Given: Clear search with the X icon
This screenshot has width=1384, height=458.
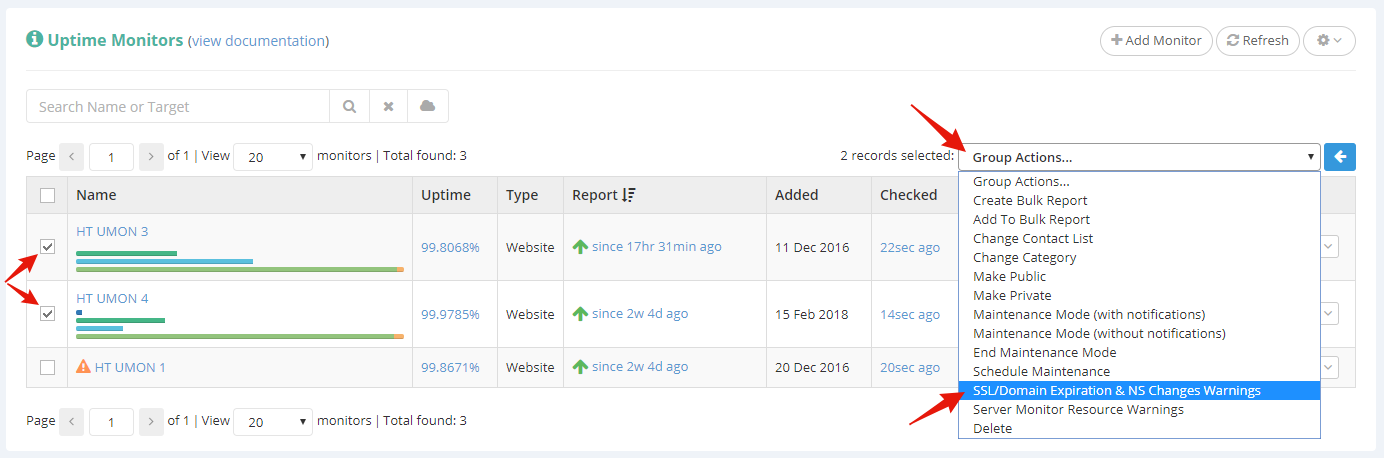Looking at the screenshot, I should pyautogui.click(x=388, y=106).
